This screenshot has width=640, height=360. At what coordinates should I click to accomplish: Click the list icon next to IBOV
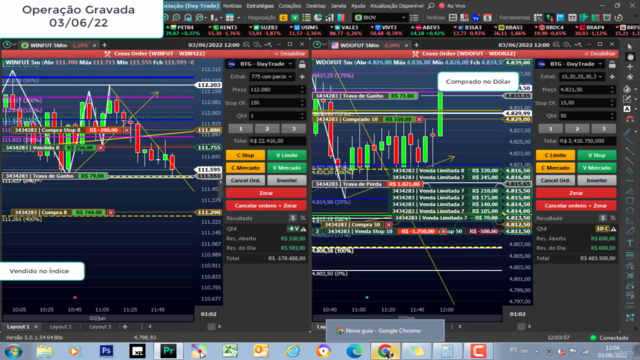pos(414,18)
